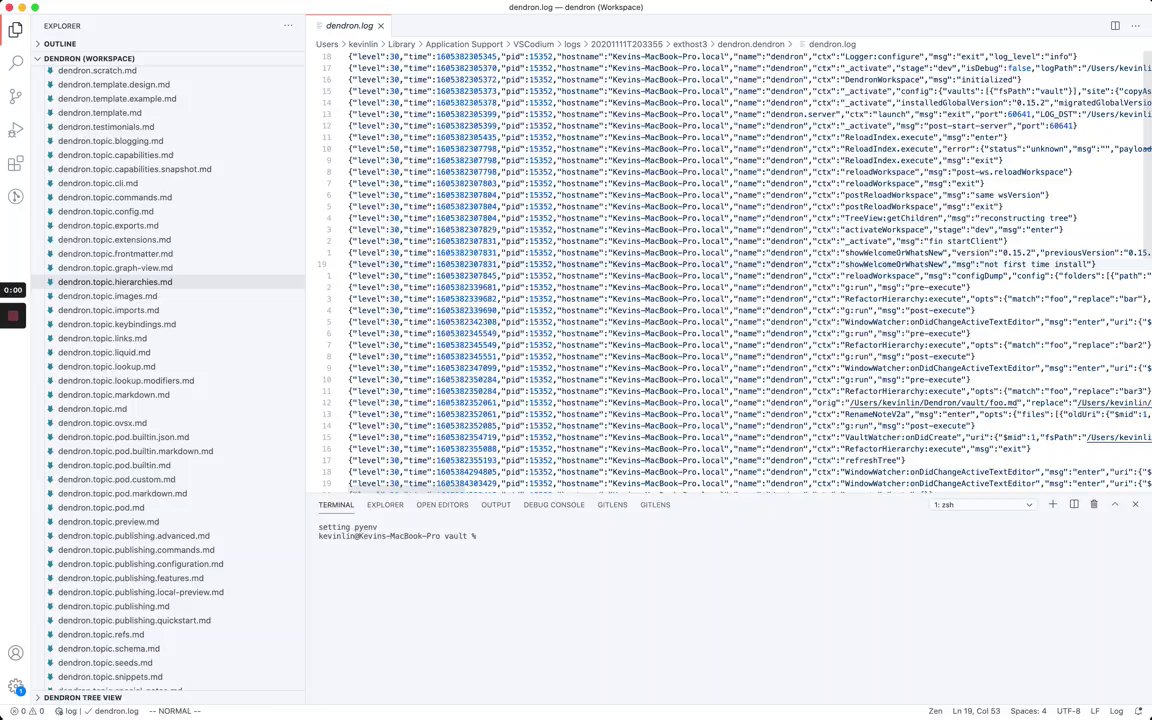The image size is (1152, 720).
Task: Click 'kevinlin' breadcrumb segment
Action: click(363, 44)
